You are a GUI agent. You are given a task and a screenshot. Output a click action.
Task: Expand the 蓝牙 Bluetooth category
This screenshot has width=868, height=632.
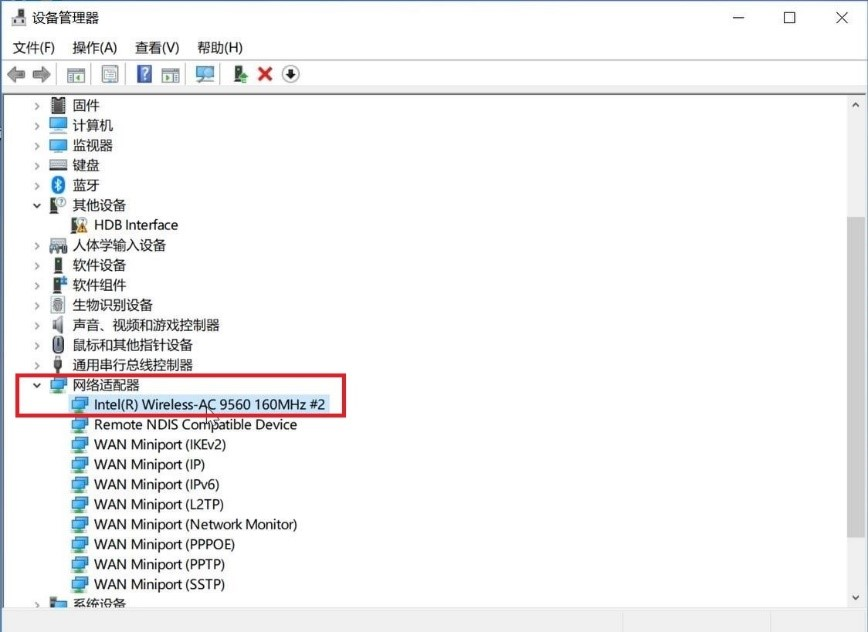[x=37, y=185]
